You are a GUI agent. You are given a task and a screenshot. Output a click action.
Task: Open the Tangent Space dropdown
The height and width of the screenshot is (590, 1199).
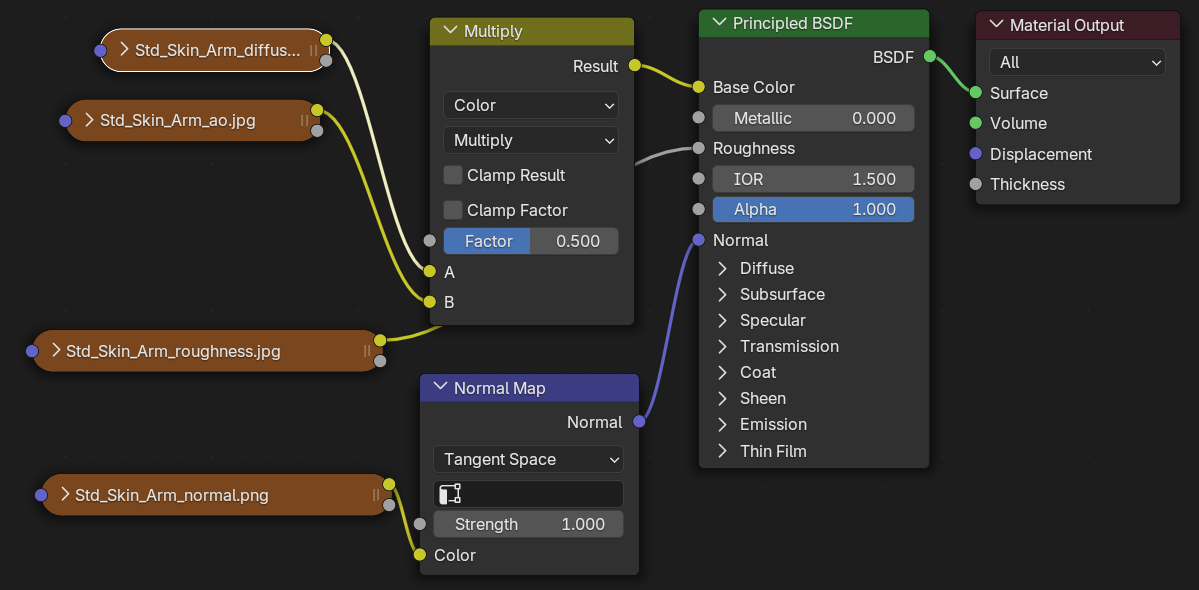528,459
